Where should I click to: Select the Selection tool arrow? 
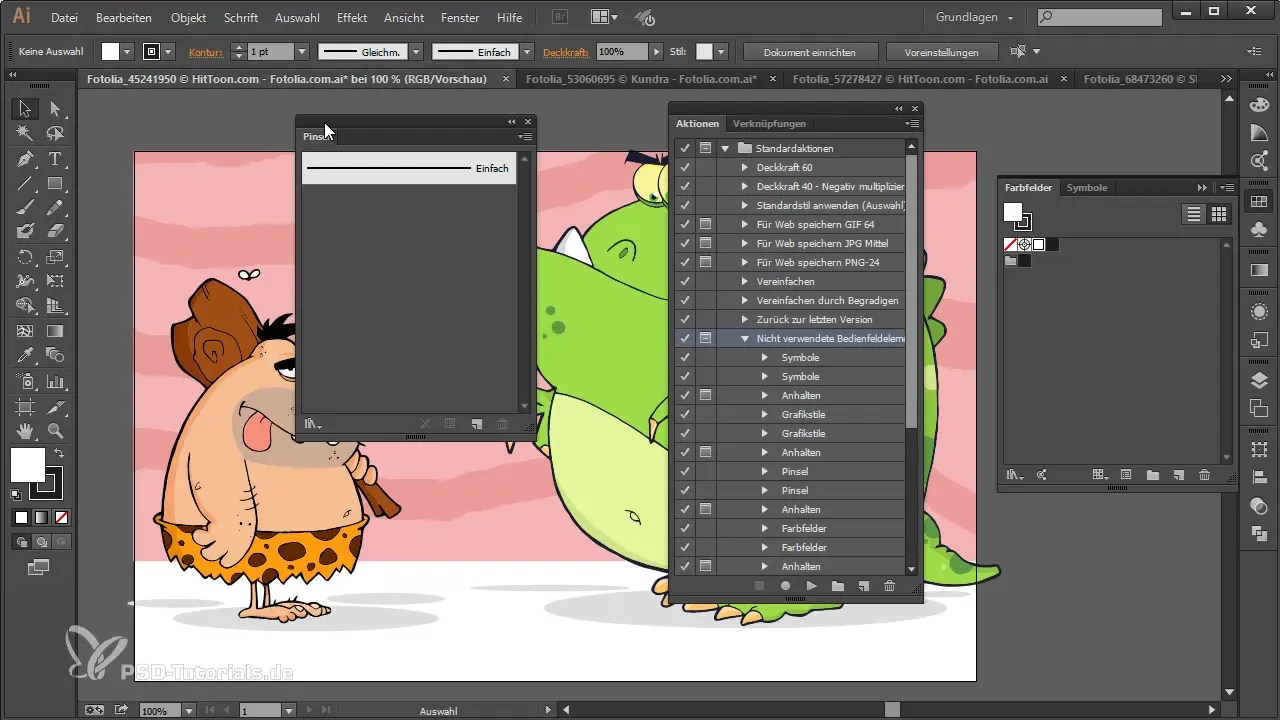[x=26, y=109]
